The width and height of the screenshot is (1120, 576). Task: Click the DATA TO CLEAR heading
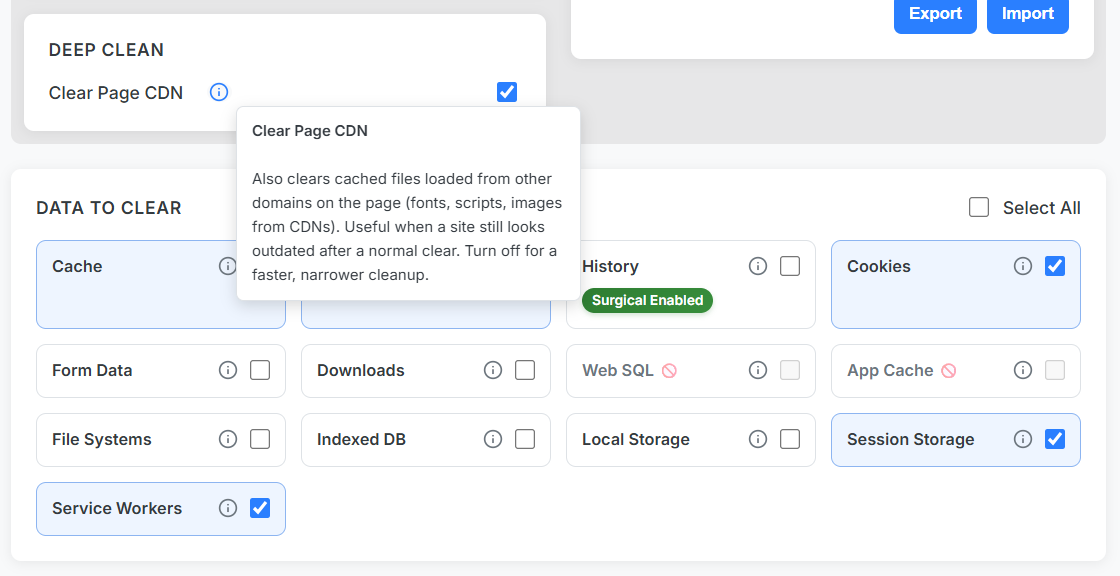[x=109, y=208]
